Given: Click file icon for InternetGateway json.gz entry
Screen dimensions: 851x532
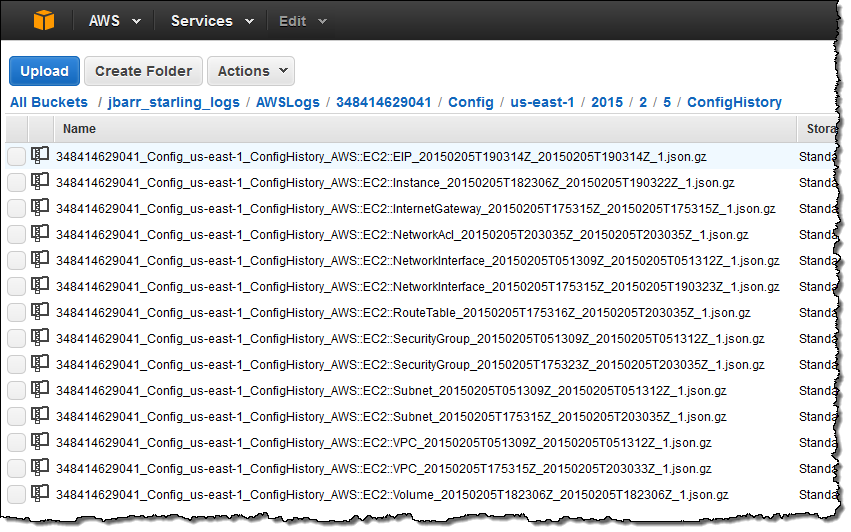Looking at the screenshot, I should pos(40,207).
